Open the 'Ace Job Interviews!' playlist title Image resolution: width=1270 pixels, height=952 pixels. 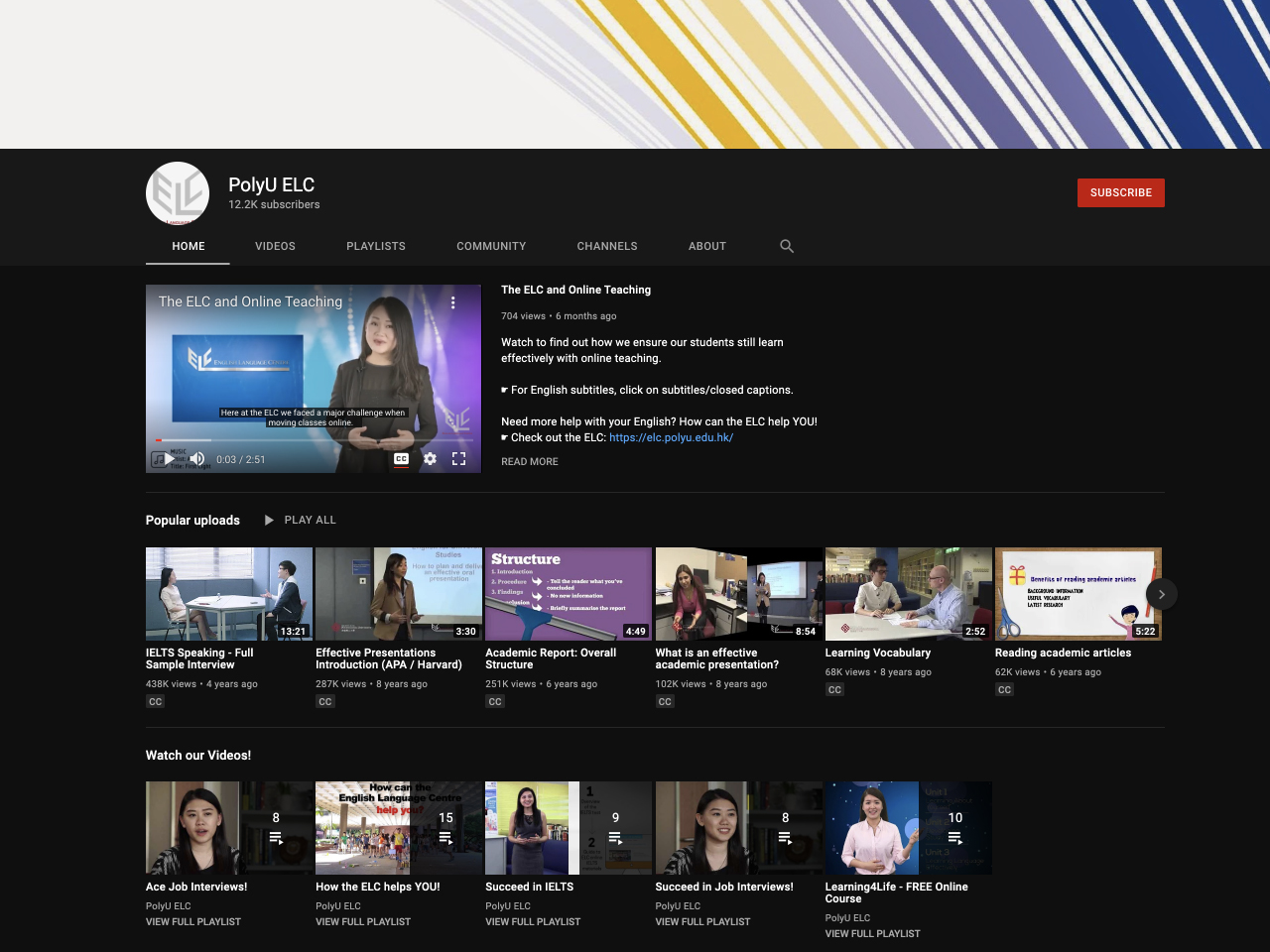(x=196, y=887)
